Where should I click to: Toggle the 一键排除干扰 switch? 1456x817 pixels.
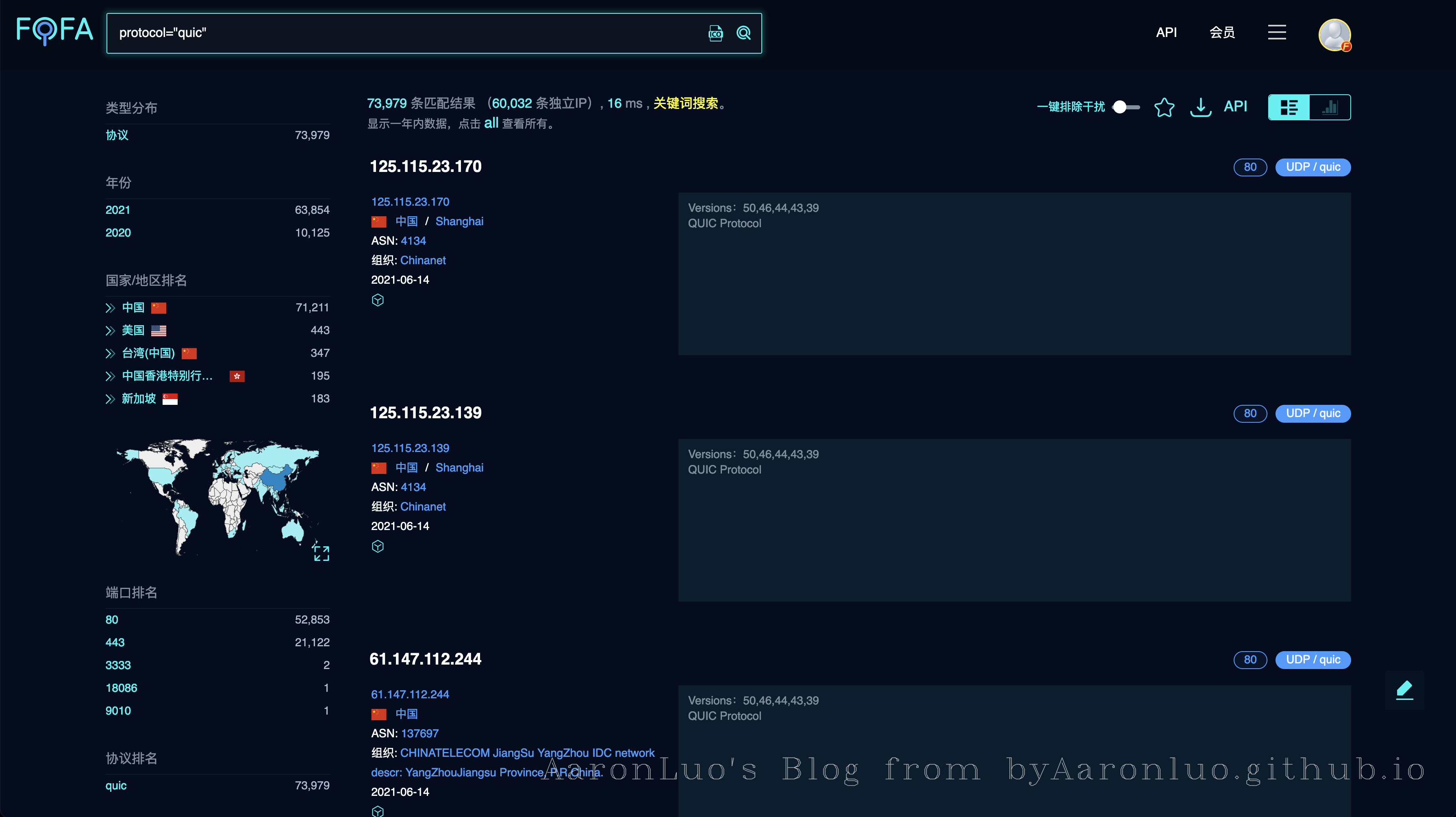[x=1126, y=107]
